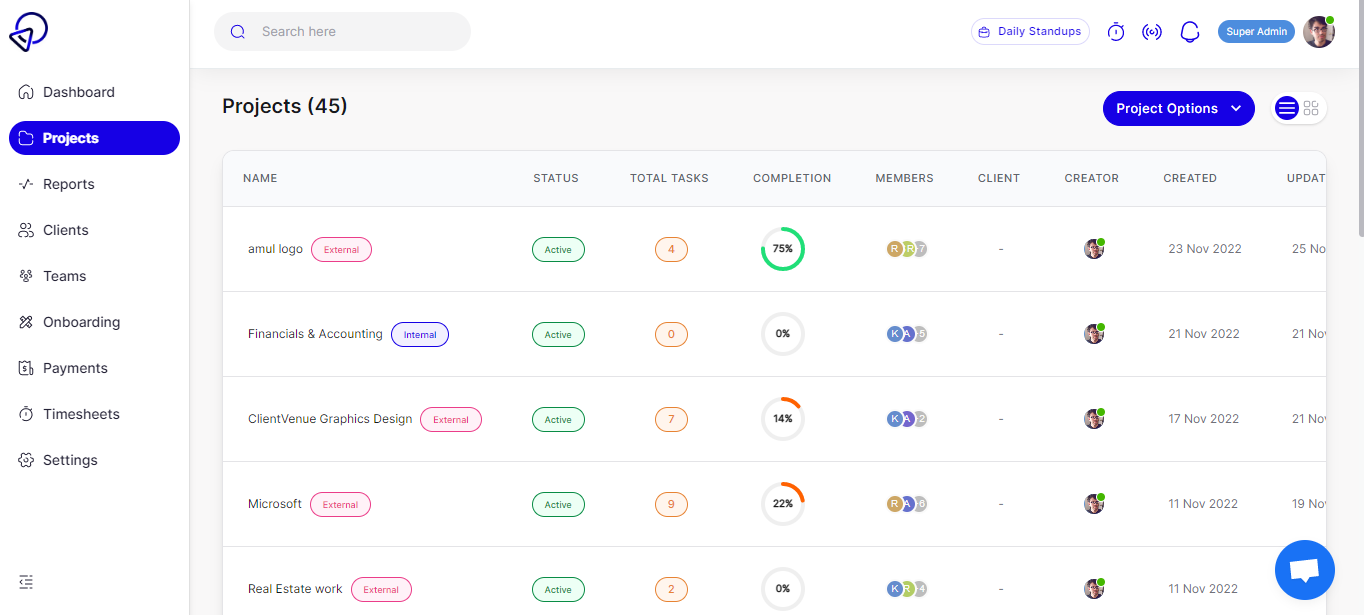Switch to grid view of projects
Viewport: 1364px width, 615px height.
coord(1310,107)
